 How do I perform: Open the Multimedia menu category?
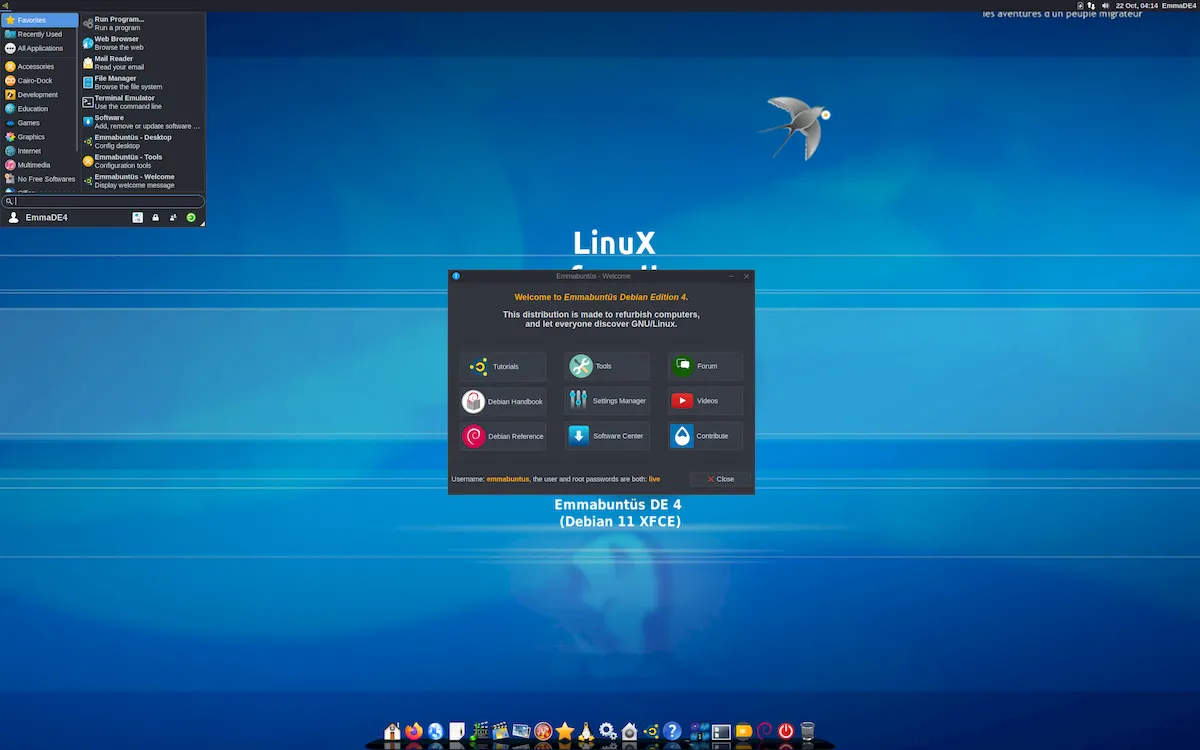click(40, 165)
